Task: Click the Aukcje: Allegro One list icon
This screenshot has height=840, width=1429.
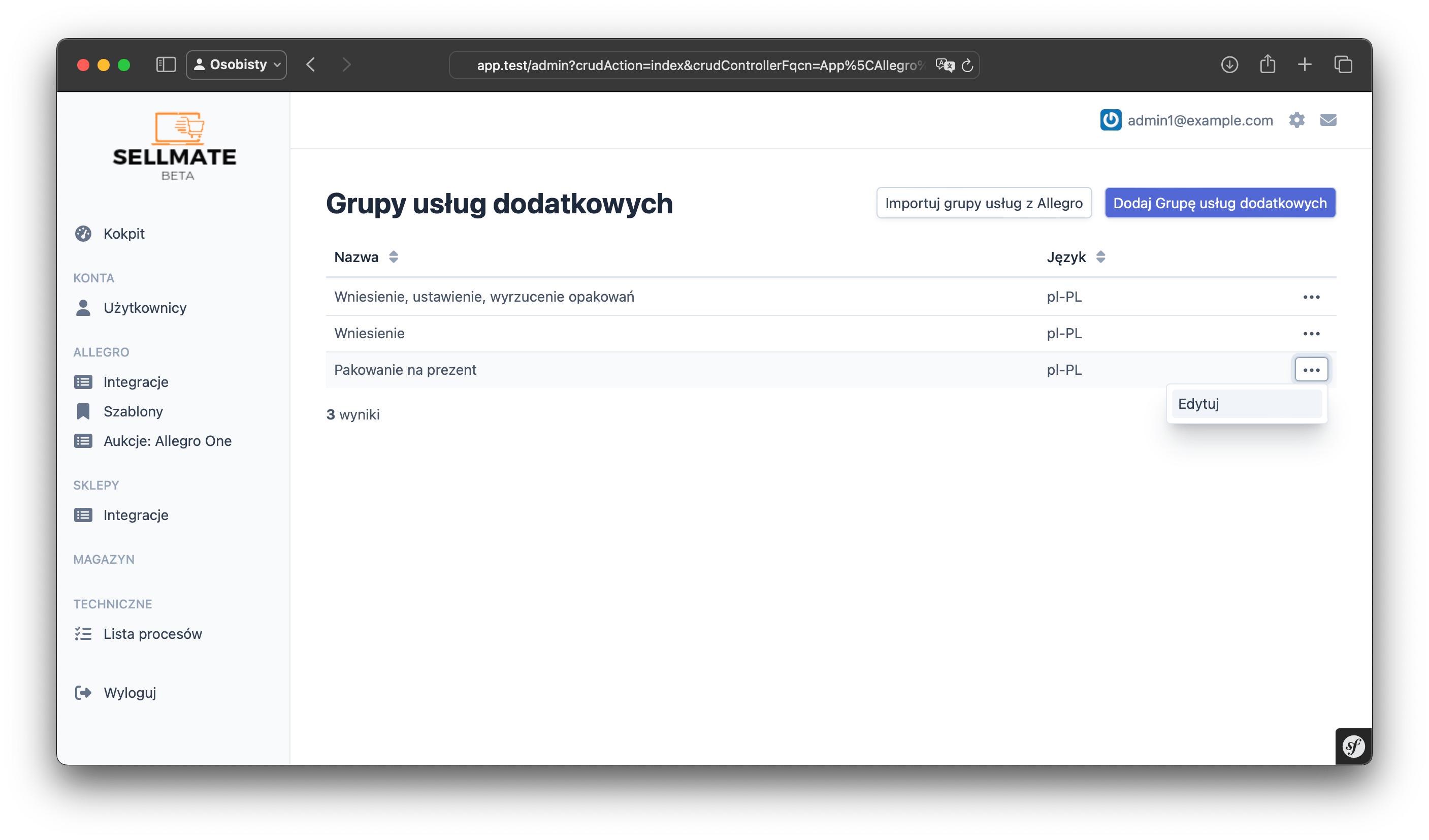Action: coord(83,441)
